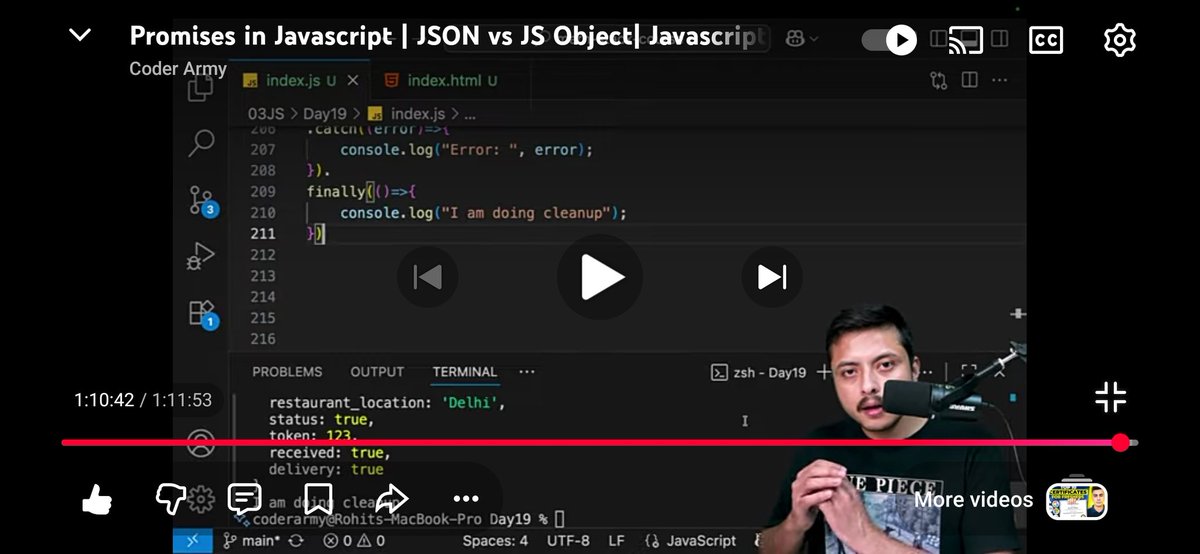This screenshot has height=554, width=1200.
Task: Click the 1:10:42 / 1:11:53 time display
Action: point(143,400)
